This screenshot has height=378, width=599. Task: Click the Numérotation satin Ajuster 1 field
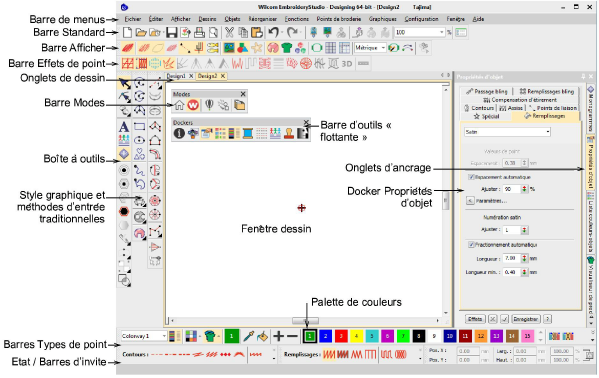[512, 230]
